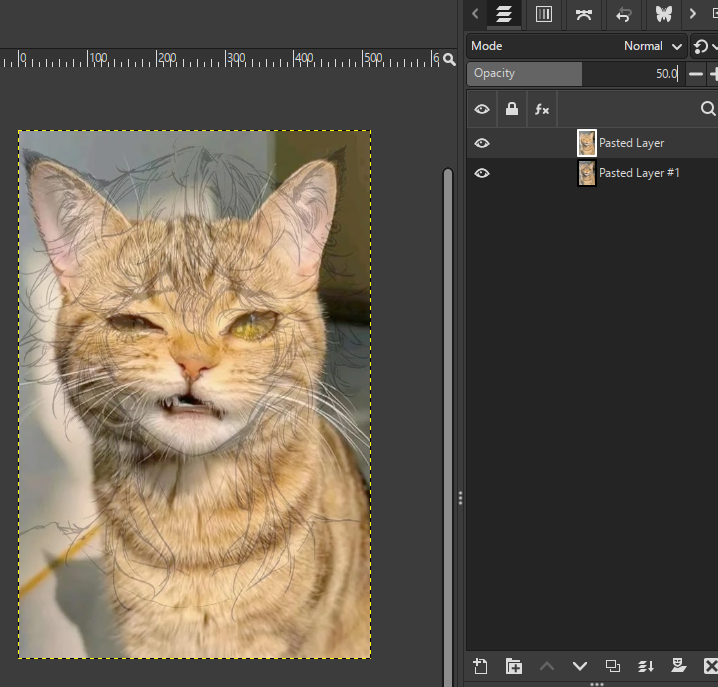
Task: Open the layer Mode dropdown showing Normal
Action: [577, 46]
